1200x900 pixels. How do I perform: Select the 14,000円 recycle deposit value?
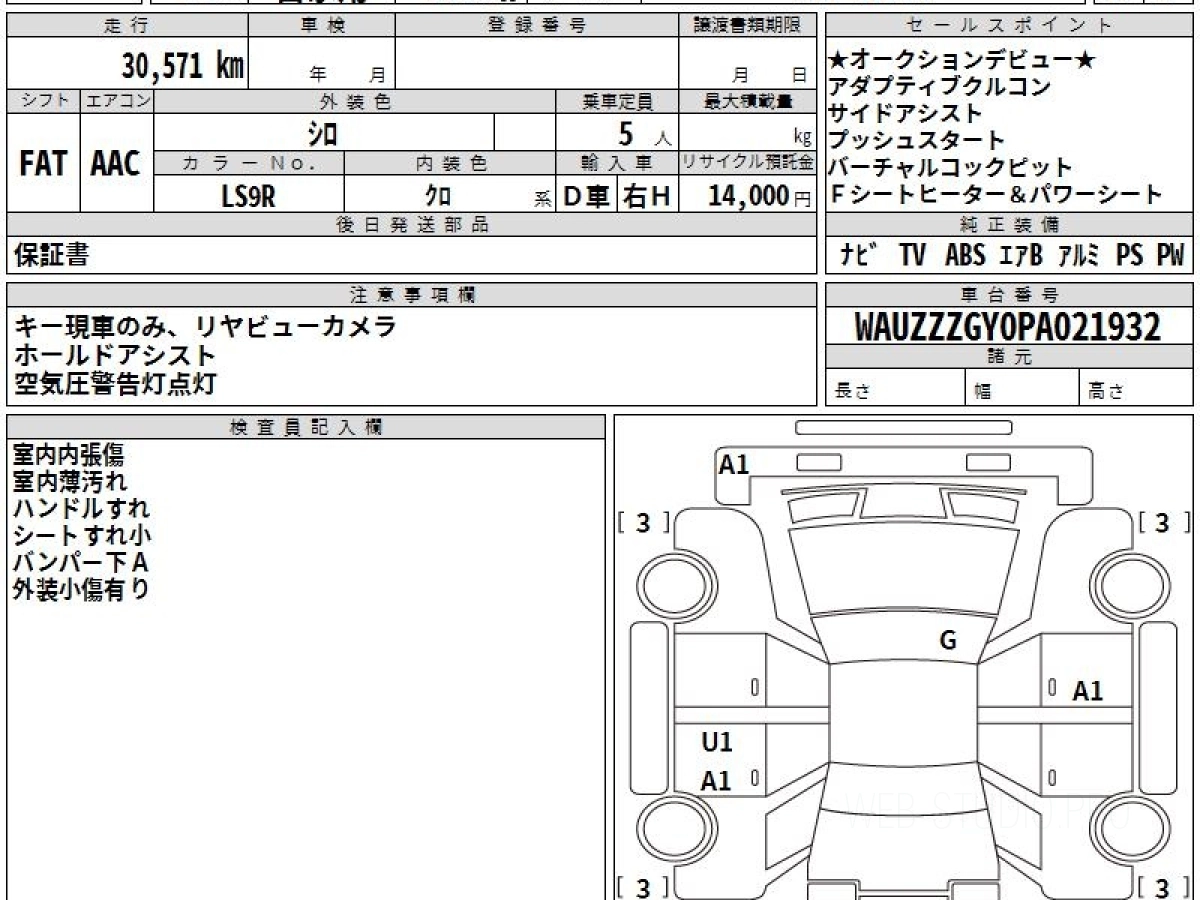click(759, 197)
